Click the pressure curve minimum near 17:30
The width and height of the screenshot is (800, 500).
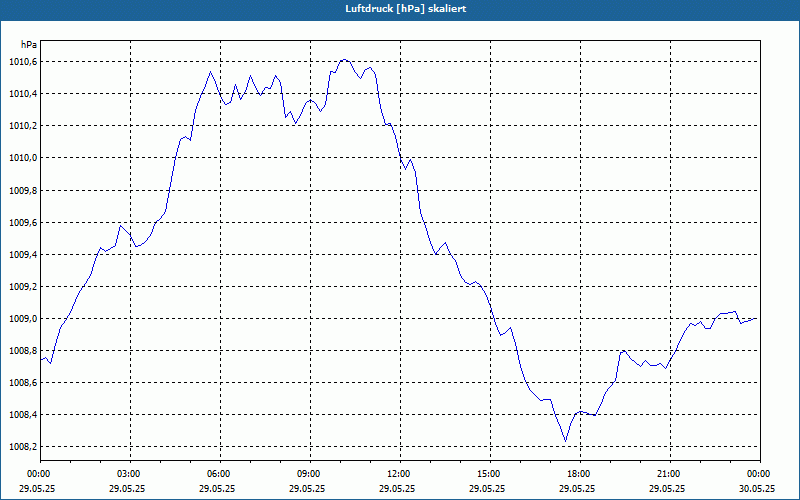[565, 441]
